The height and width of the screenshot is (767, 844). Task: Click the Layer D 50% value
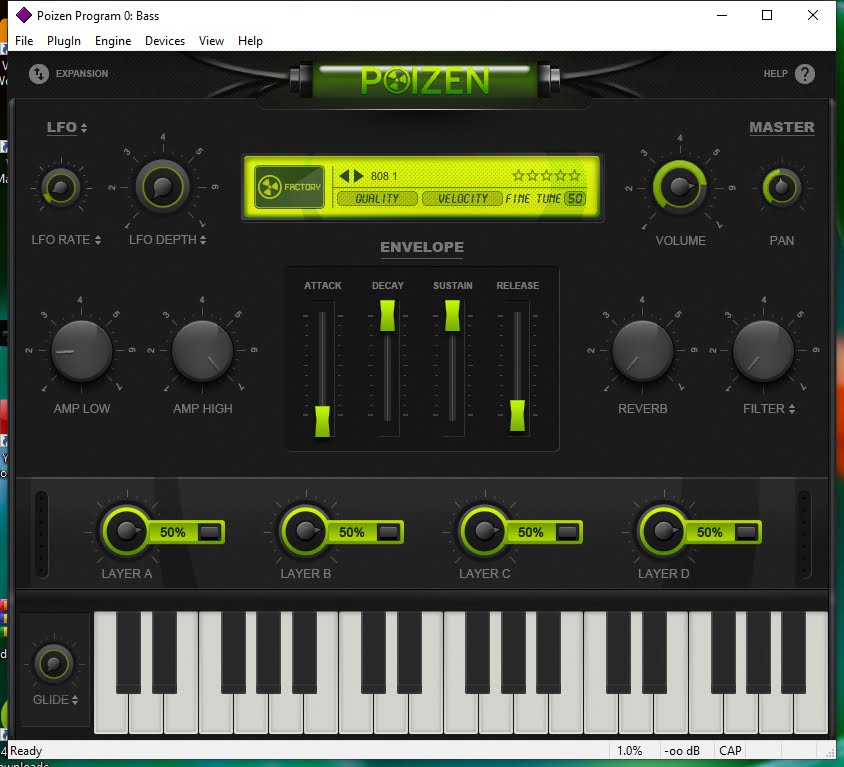point(709,532)
